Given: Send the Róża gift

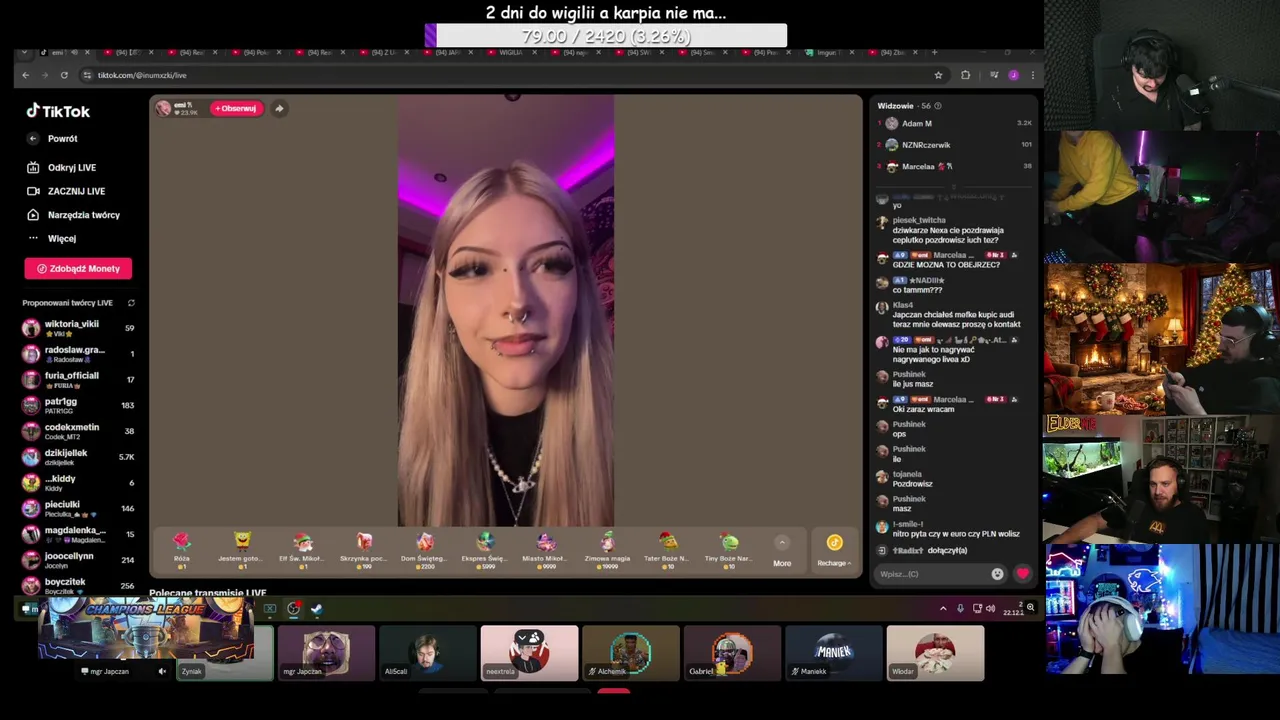Looking at the screenshot, I should [181, 550].
